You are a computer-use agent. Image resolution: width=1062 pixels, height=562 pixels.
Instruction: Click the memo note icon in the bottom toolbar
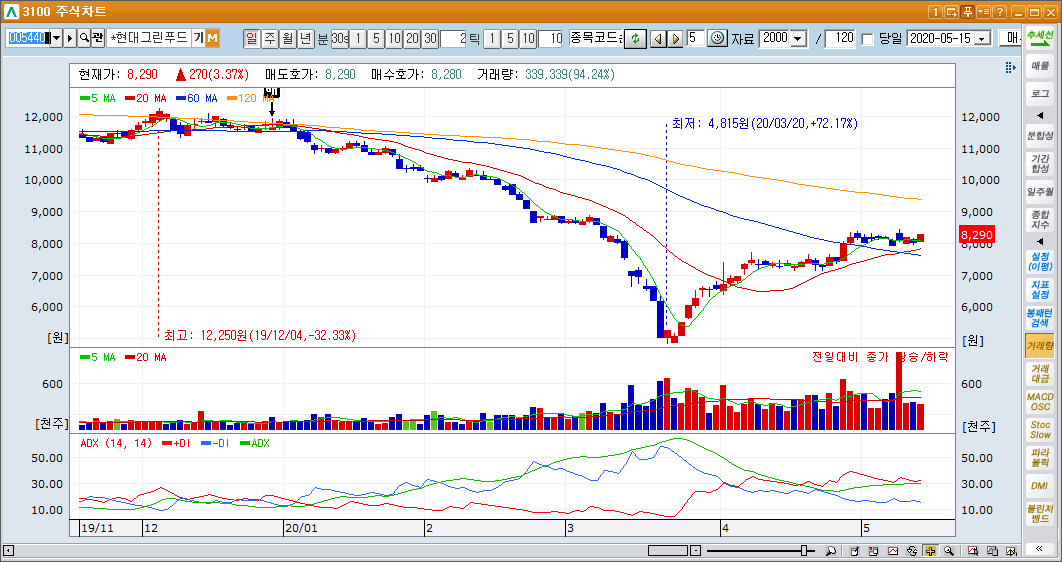click(x=854, y=551)
